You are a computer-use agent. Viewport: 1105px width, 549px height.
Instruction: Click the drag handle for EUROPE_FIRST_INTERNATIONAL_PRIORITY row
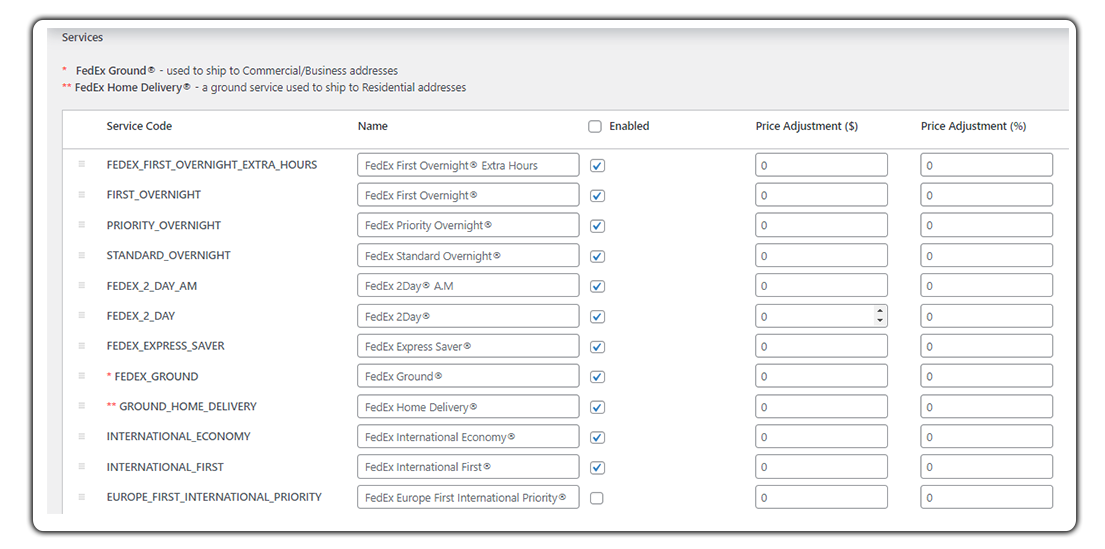coord(82,497)
